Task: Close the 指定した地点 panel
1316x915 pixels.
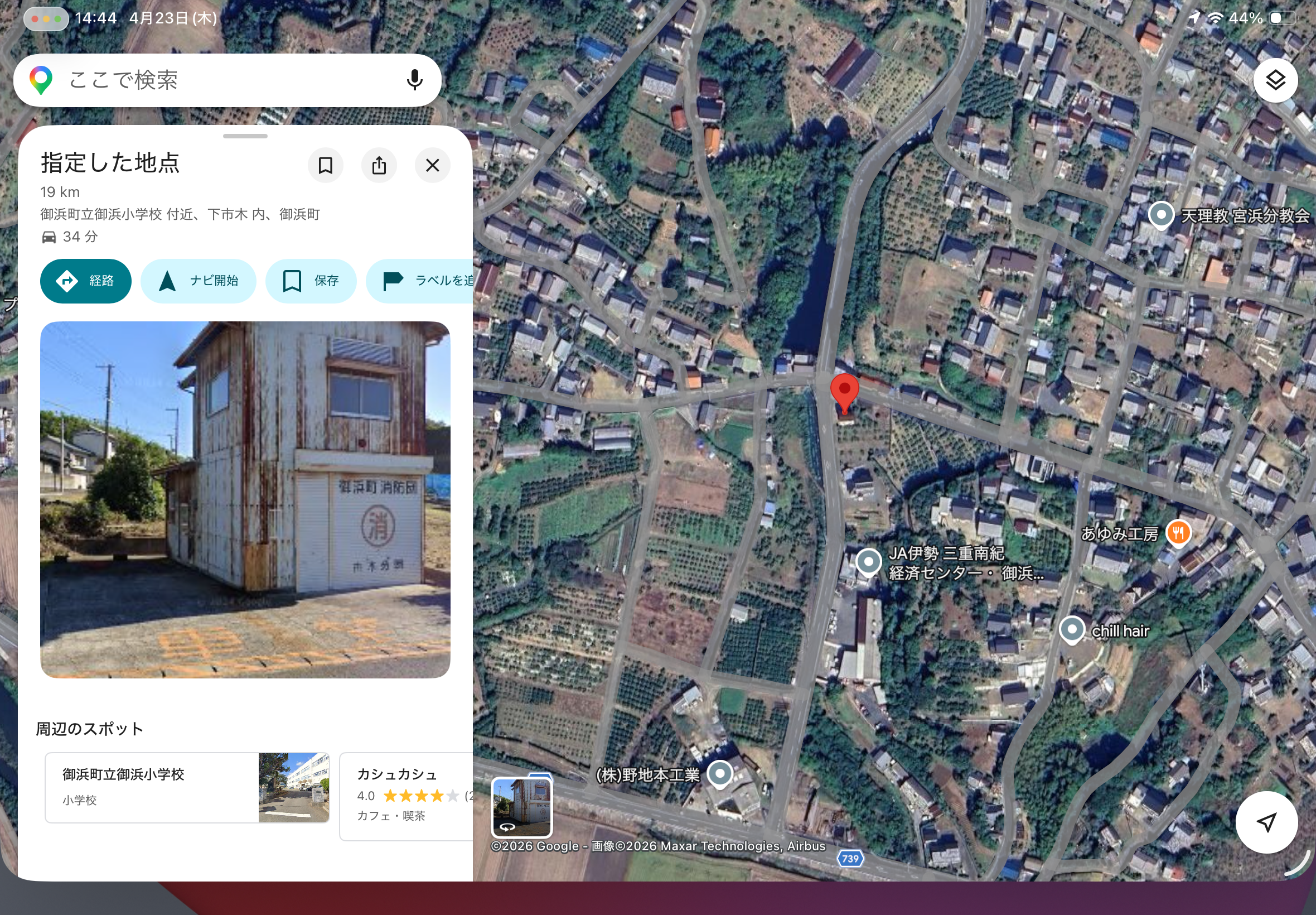Action: 433,166
